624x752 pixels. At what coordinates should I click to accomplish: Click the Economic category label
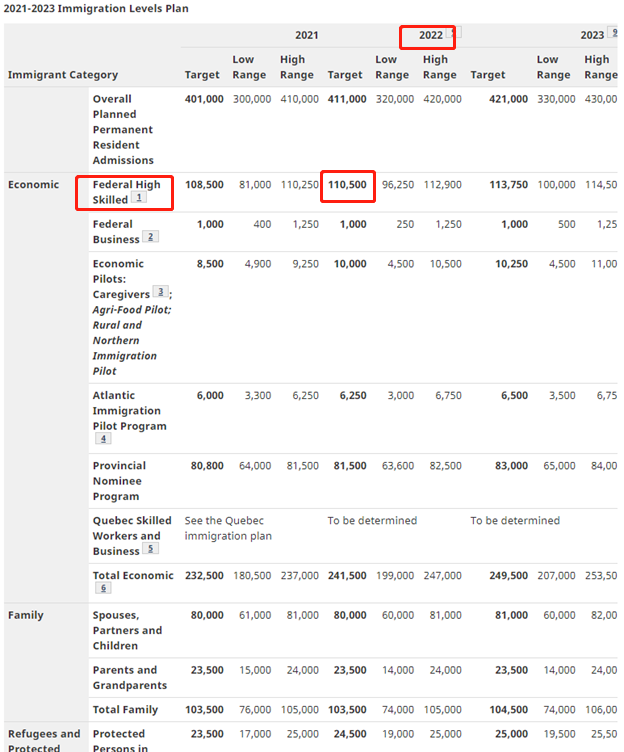[33, 185]
